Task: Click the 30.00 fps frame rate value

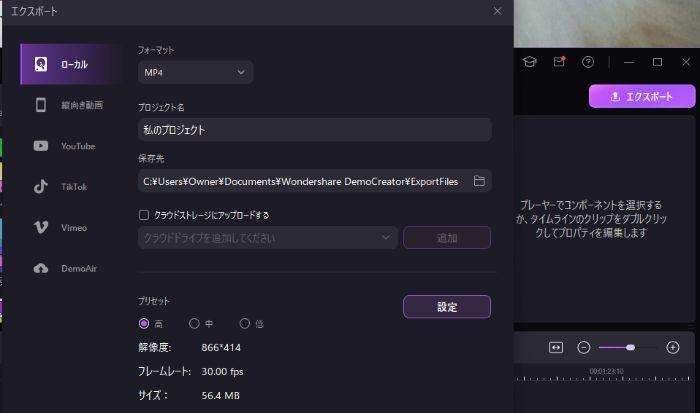Action: (x=222, y=371)
